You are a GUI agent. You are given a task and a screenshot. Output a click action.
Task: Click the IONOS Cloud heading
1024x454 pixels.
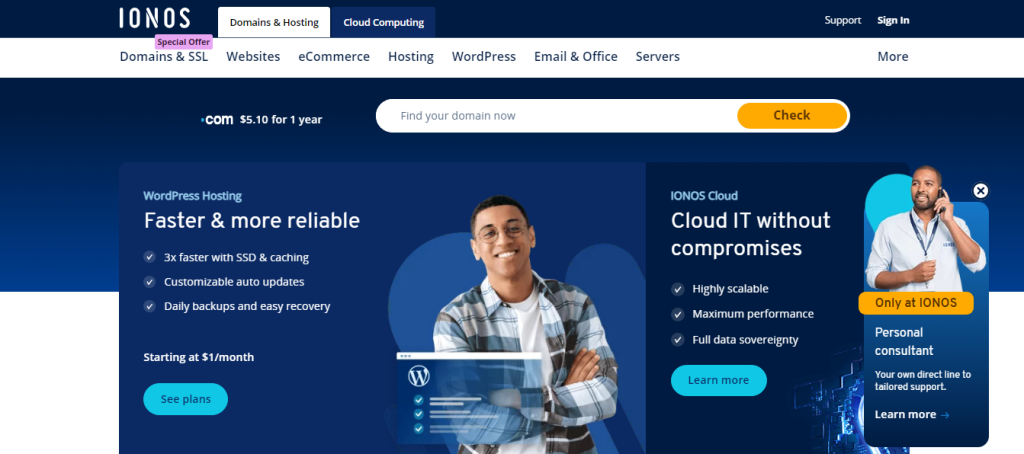704,196
